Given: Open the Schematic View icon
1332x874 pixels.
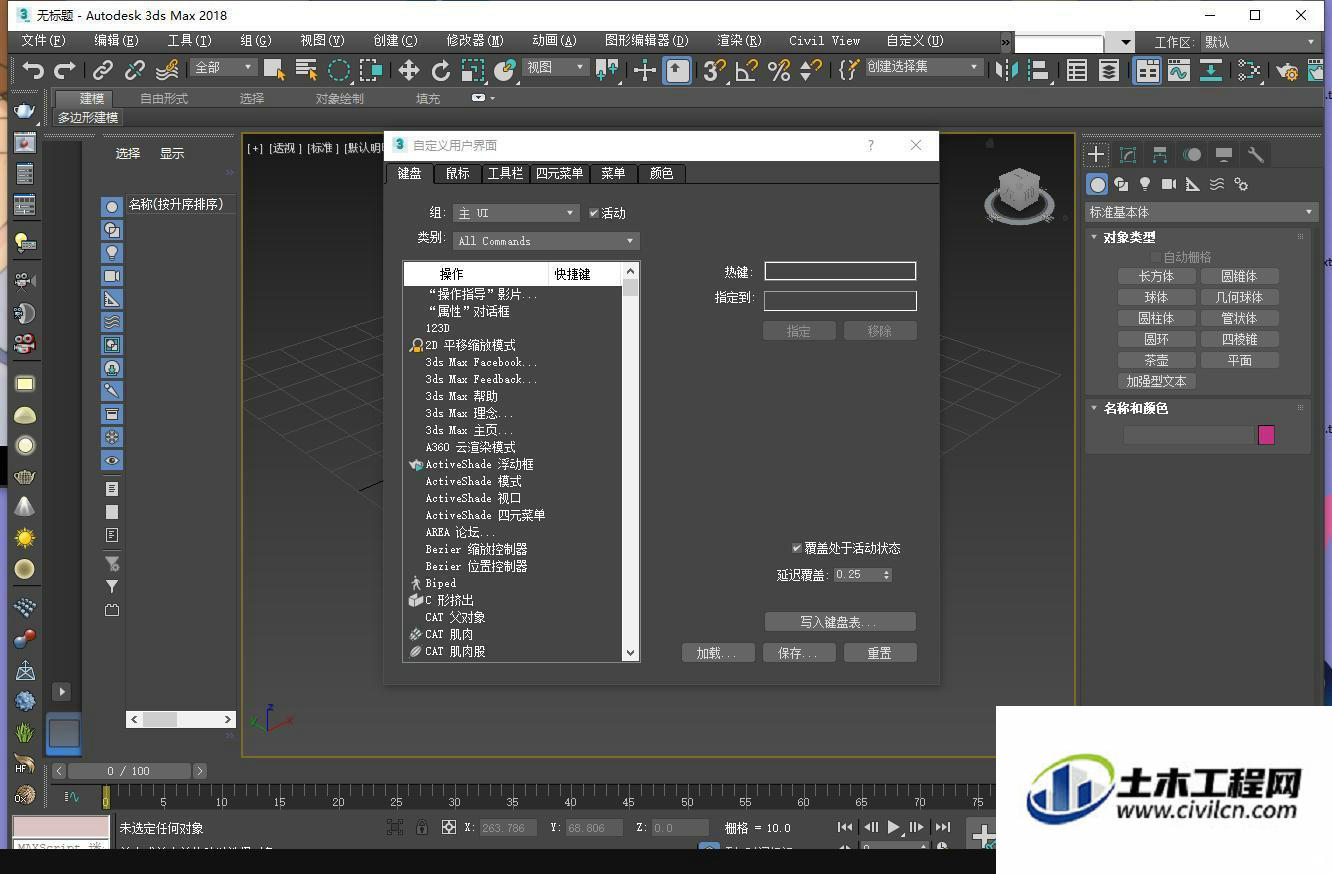Looking at the screenshot, I should pos(1249,70).
